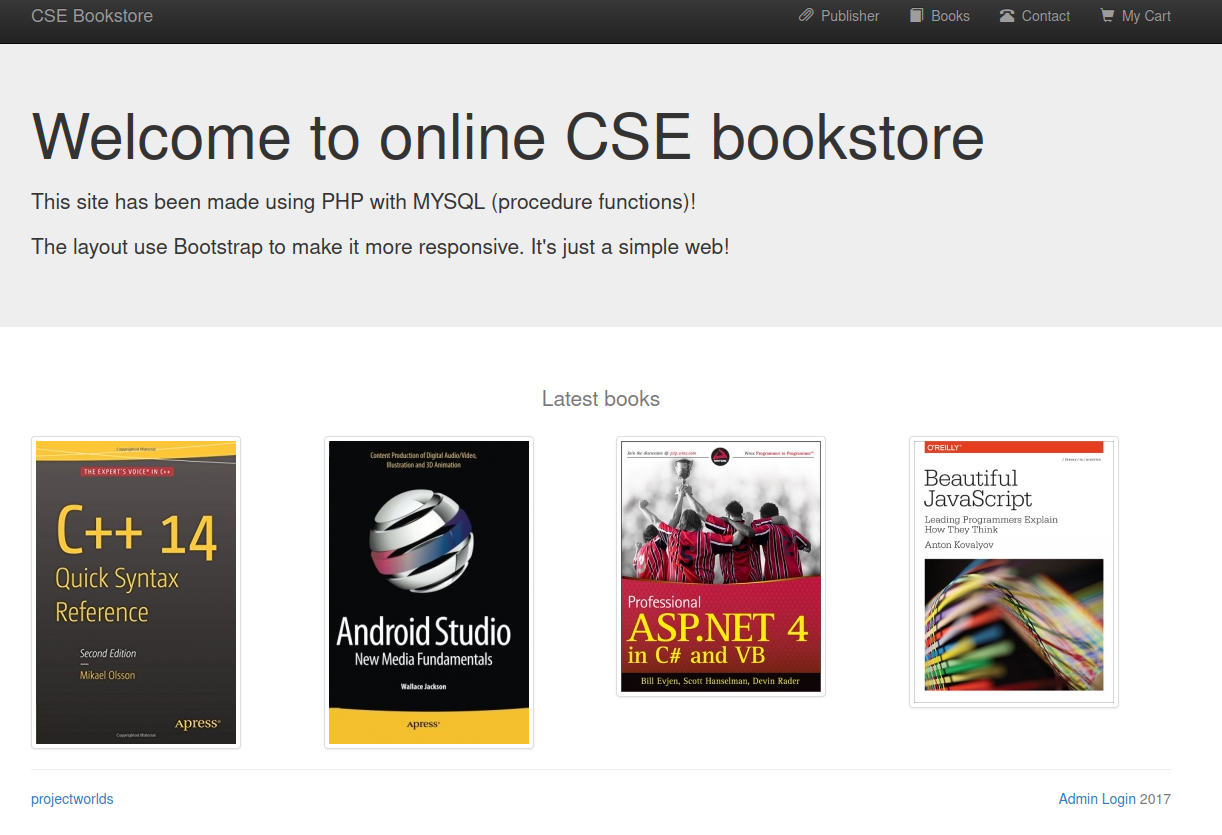View My Cart from navbar
The width and height of the screenshot is (1222, 835).
(1145, 16)
